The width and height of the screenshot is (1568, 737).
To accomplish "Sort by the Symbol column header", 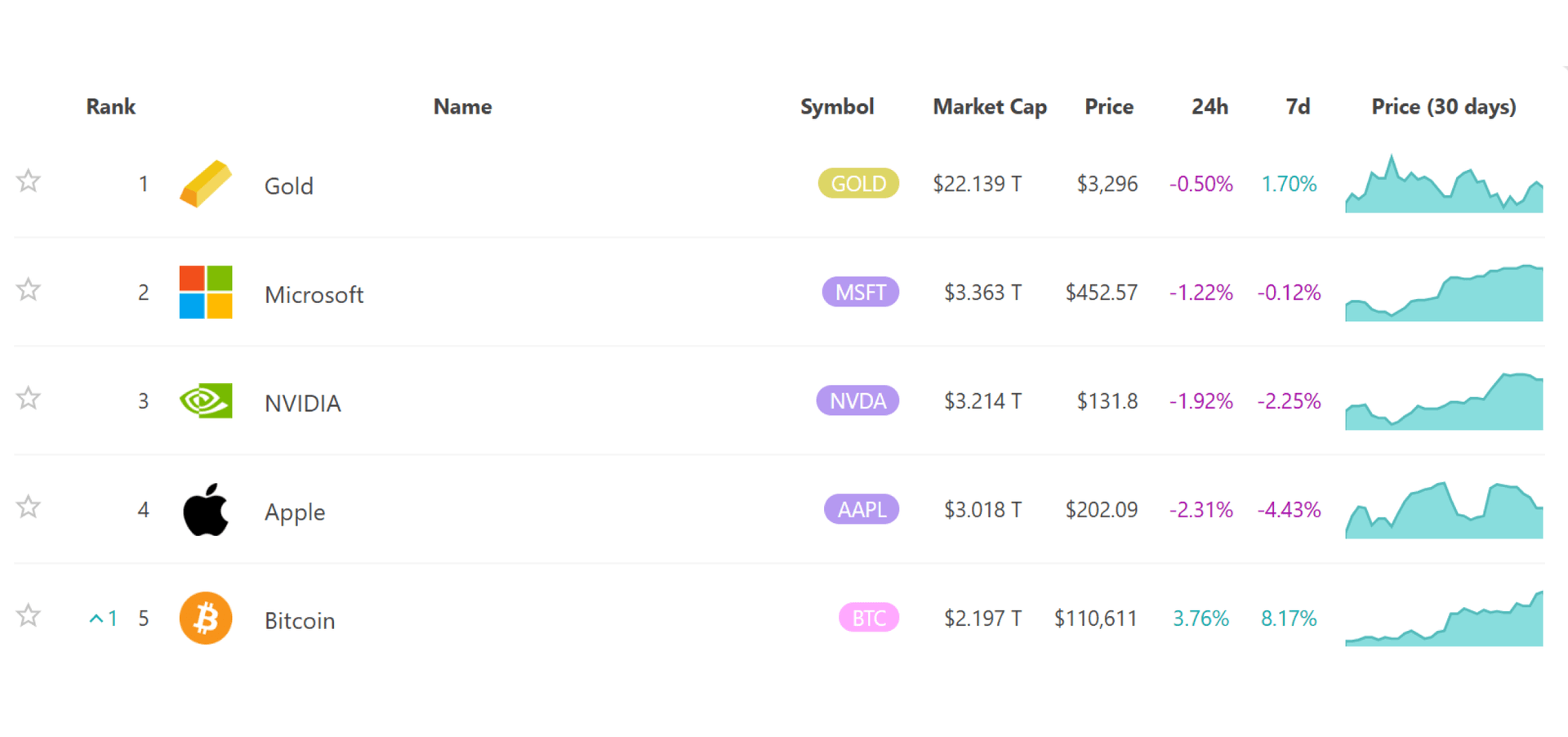I will pos(837,107).
